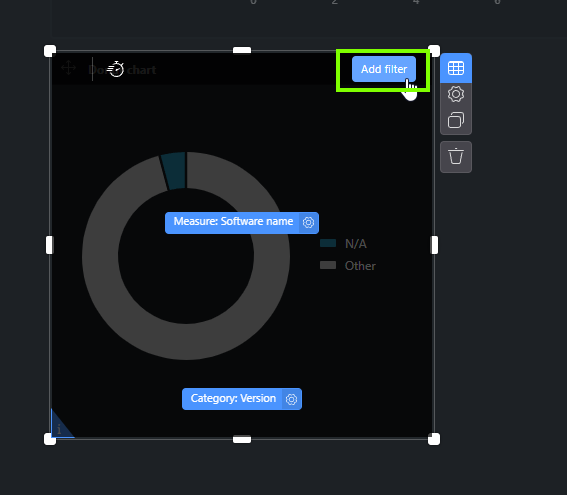Screen dimensions: 567x495
Task: Select the N/A legend entry
Action: [343, 244]
